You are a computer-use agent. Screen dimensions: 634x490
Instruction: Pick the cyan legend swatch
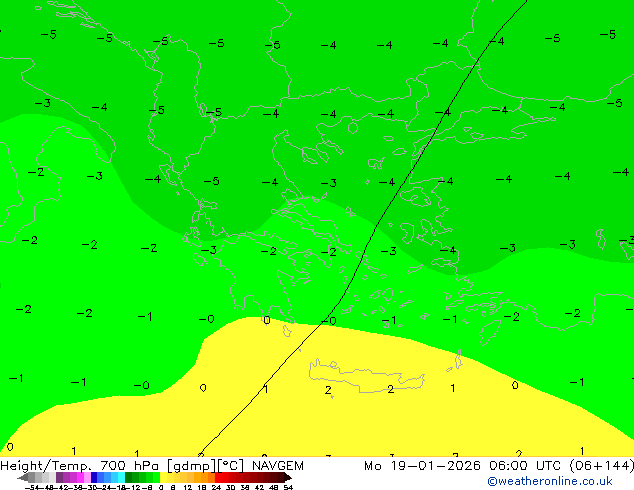(122, 477)
